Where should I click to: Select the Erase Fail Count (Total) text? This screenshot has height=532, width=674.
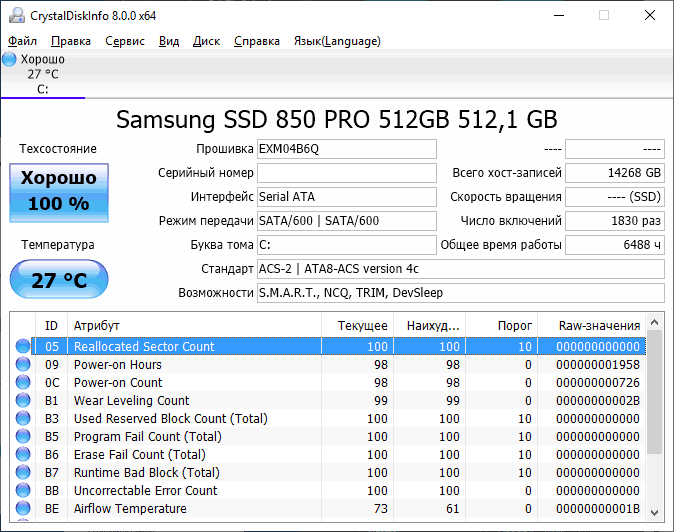[x=140, y=455]
